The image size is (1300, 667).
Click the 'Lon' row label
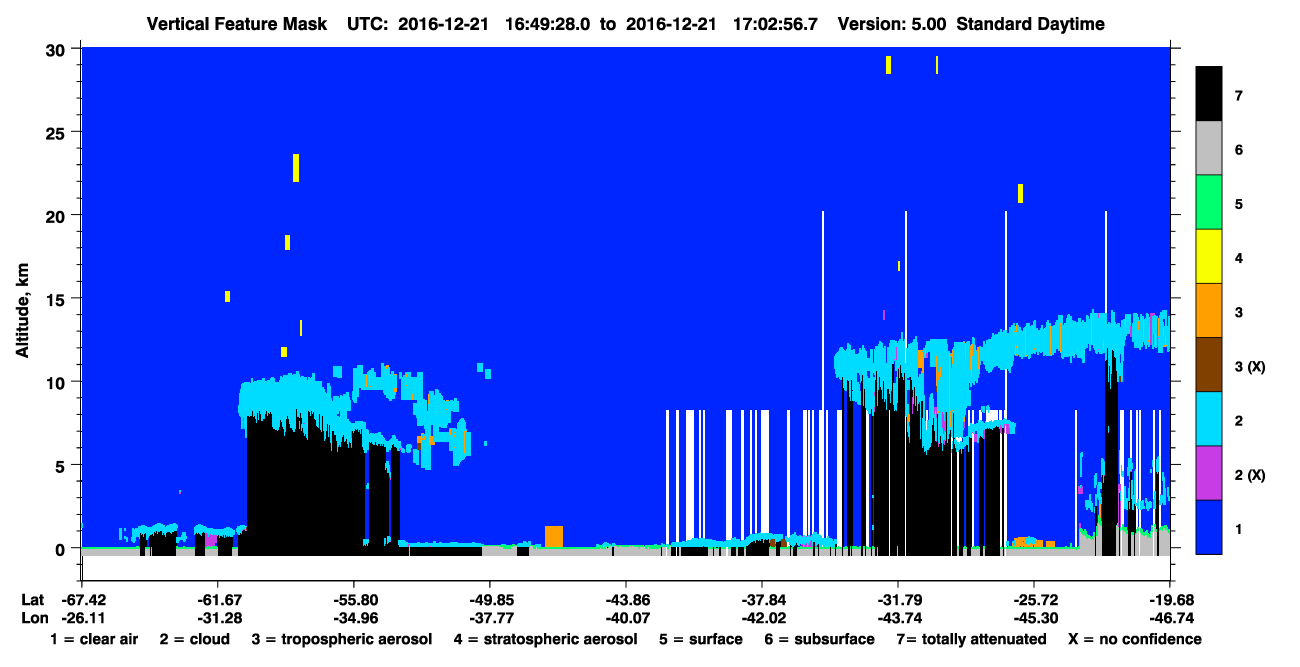pos(33,618)
